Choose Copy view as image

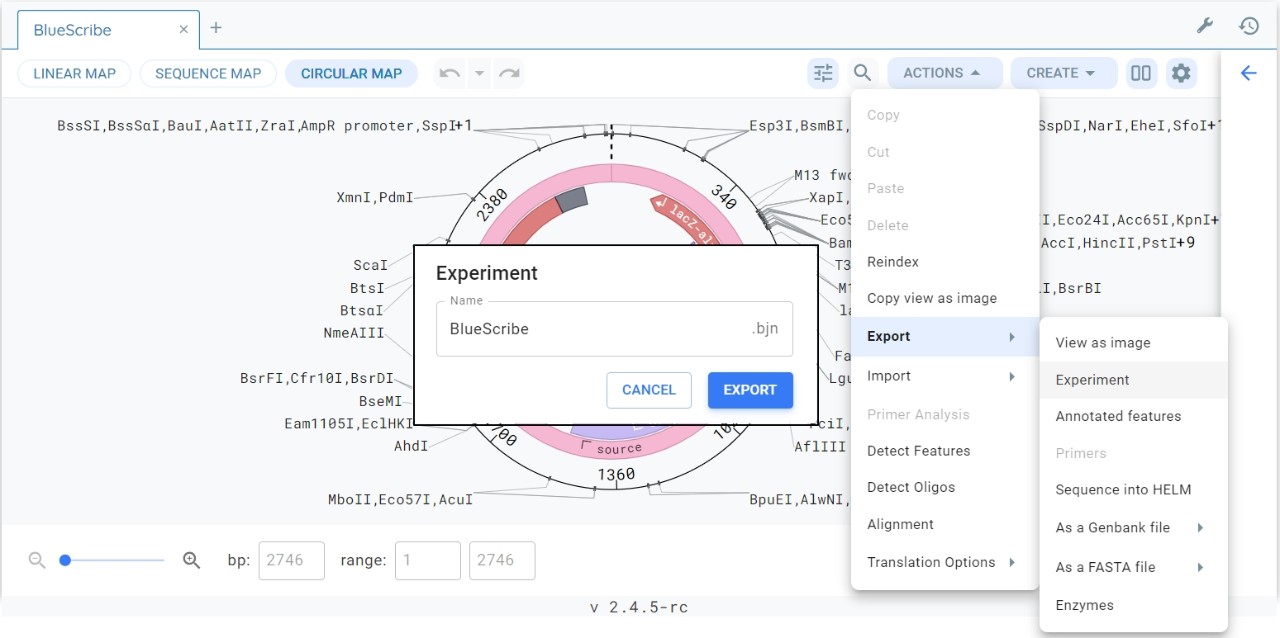(945, 298)
